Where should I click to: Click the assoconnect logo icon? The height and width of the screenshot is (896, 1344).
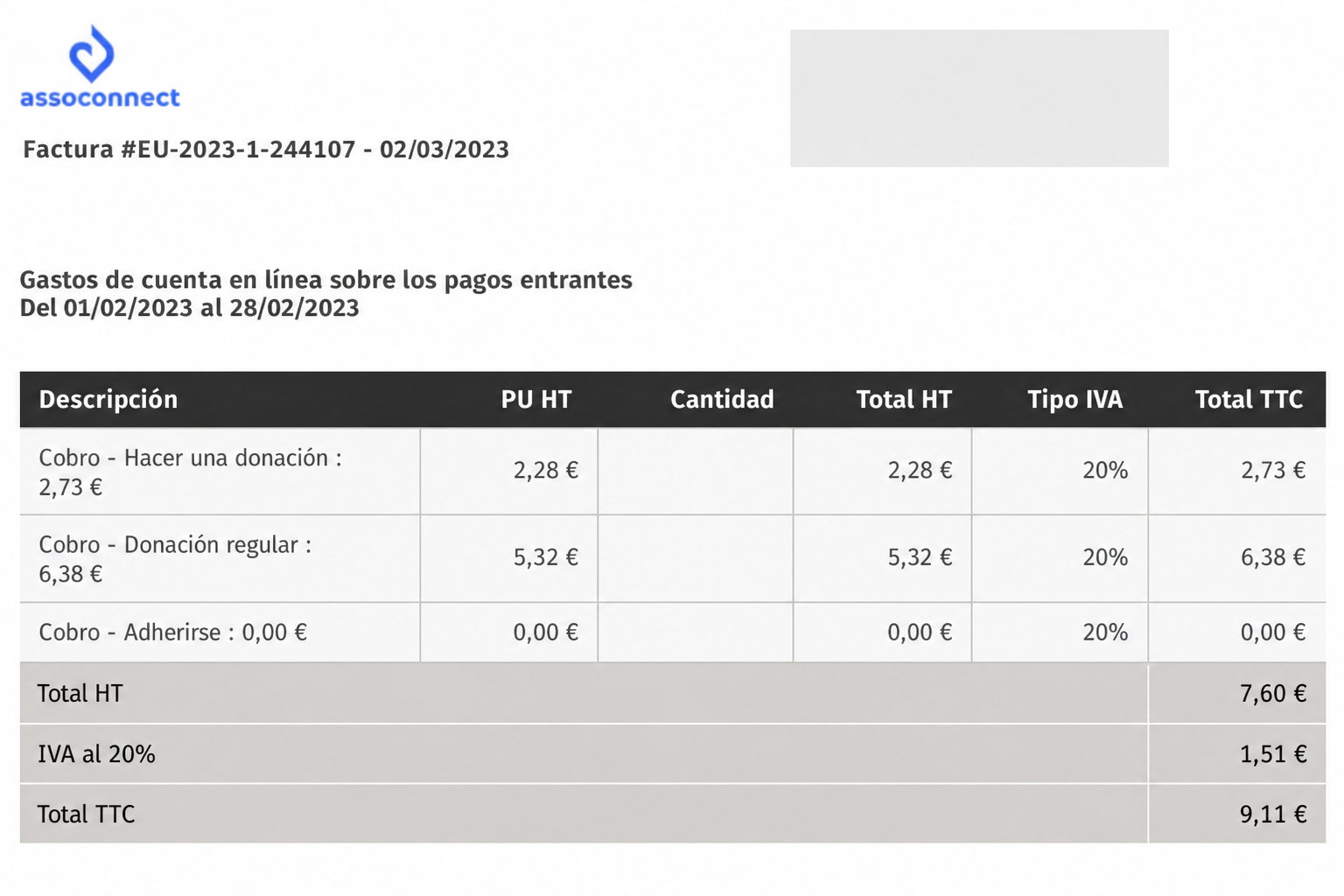[x=92, y=53]
